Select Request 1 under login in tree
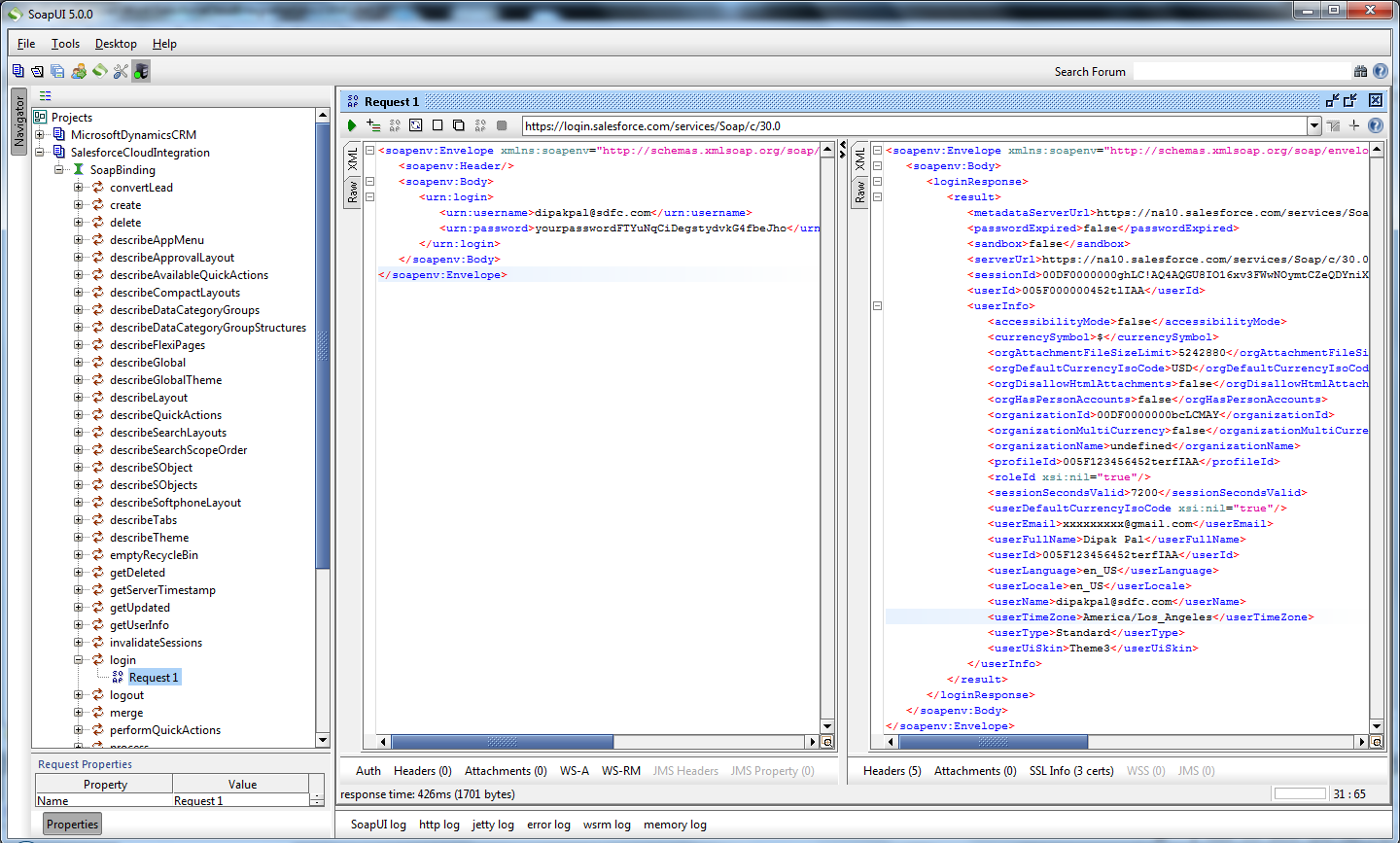The image size is (1400, 843). point(154,678)
